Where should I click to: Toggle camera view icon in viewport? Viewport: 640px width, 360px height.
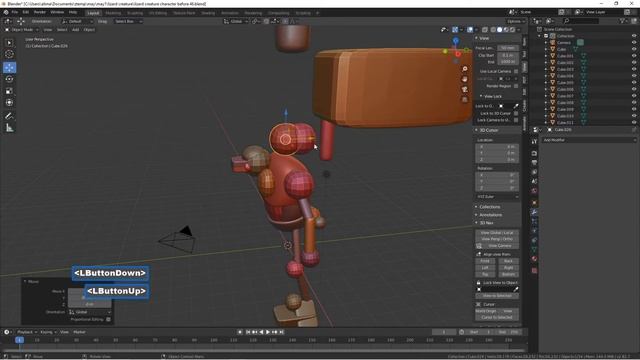point(464,89)
